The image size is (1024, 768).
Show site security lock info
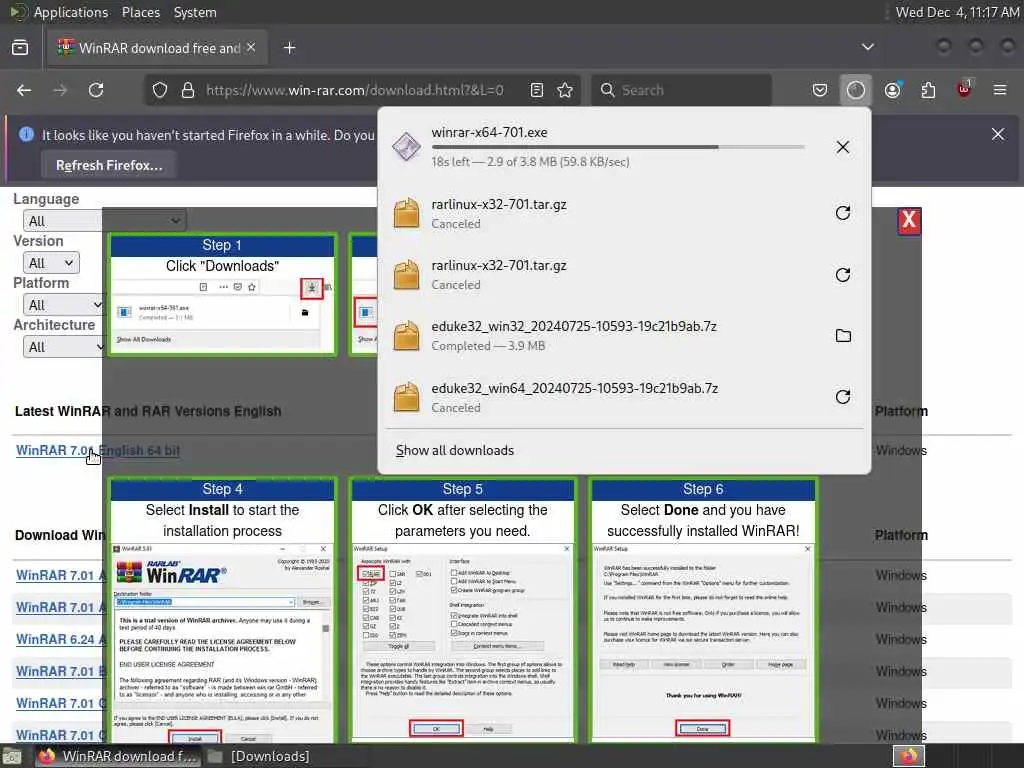188,90
